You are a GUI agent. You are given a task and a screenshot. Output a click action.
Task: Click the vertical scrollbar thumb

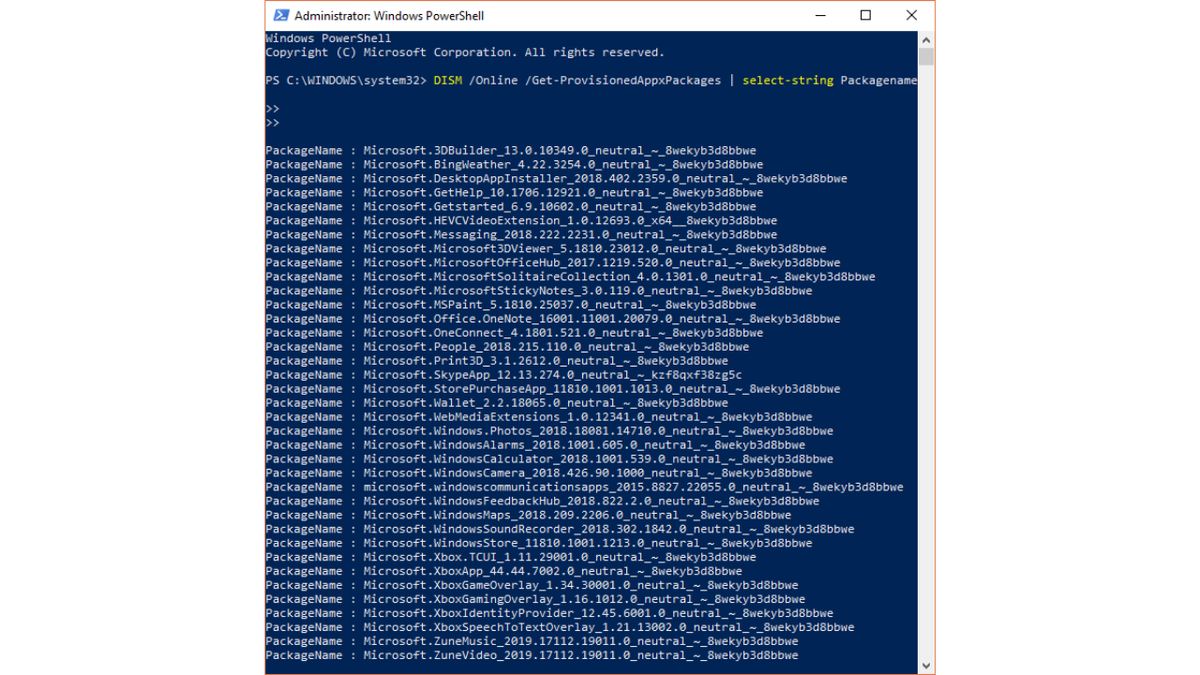tap(926, 56)
